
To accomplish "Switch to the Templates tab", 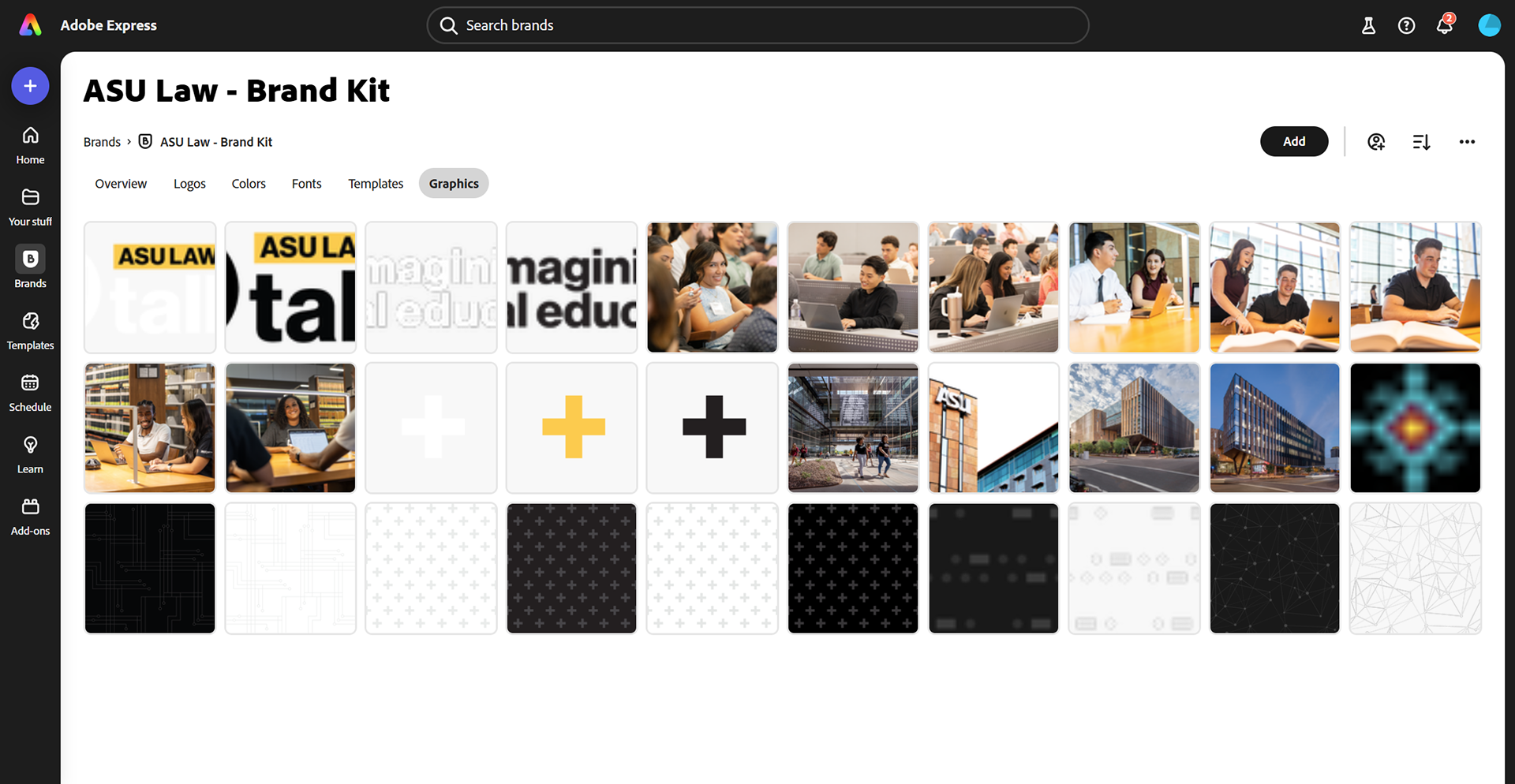I will pos(376,184).
